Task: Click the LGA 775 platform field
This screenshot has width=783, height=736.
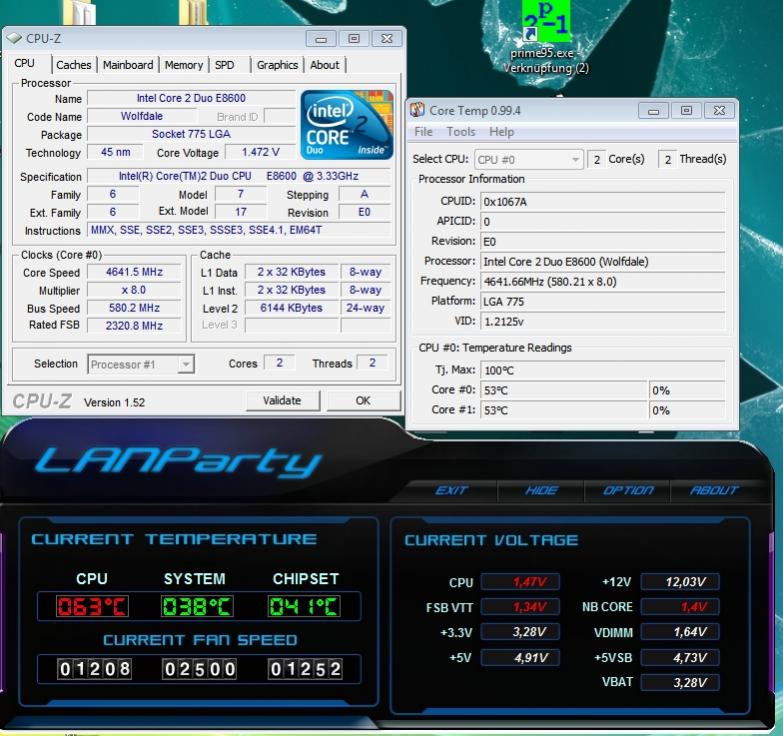Action: click(603, 301)
